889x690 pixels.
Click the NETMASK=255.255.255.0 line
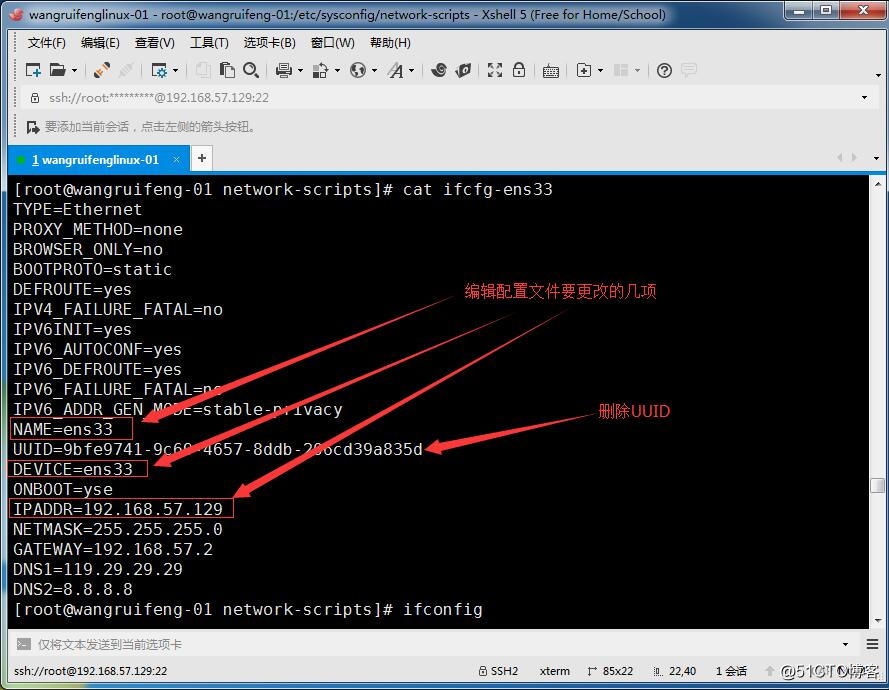tap(118, 530)
